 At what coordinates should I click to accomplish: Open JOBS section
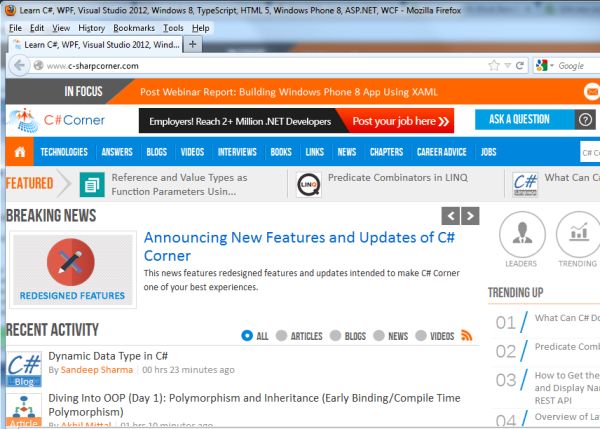[488, 152]
